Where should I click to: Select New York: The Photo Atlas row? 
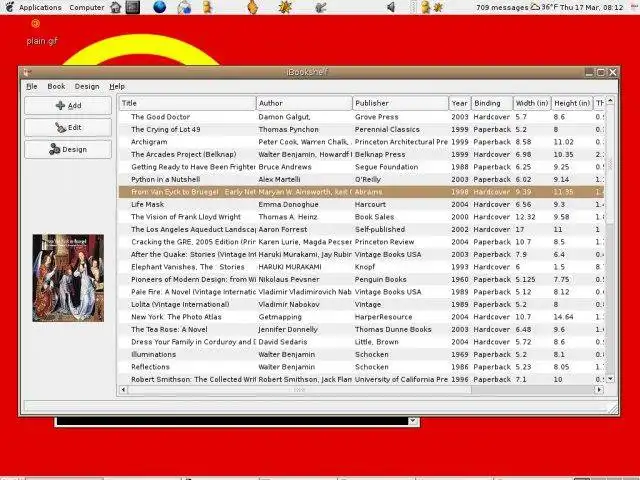[361, 317]
